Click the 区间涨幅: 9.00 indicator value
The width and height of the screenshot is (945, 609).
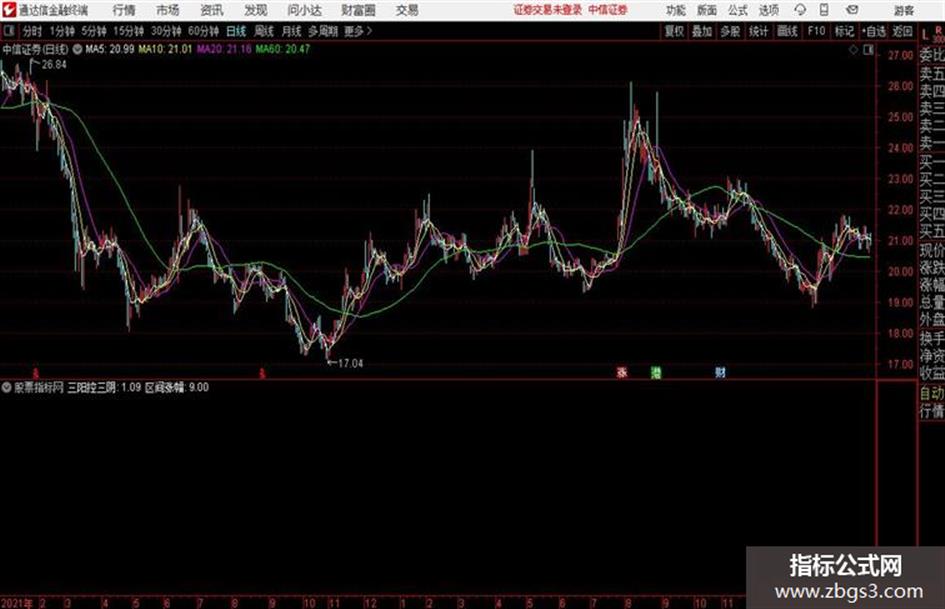pos(177,387)
